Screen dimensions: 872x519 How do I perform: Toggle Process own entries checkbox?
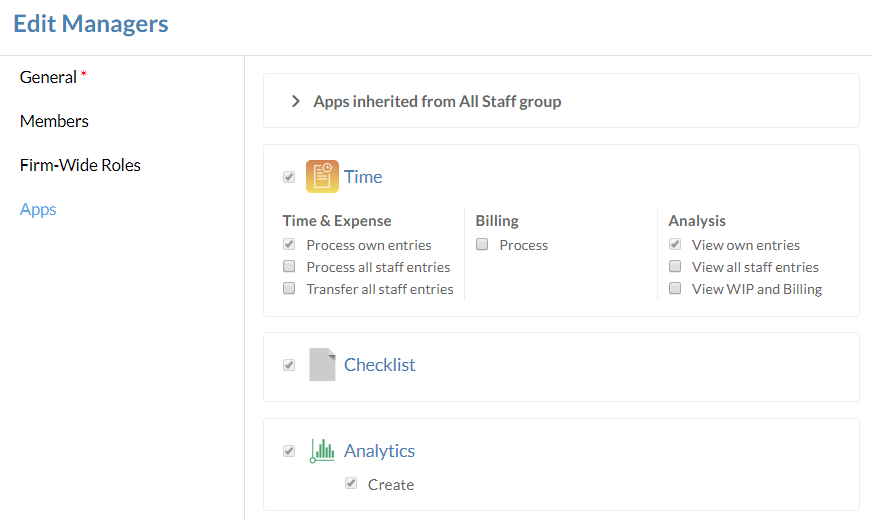click(x=289, y=245)
